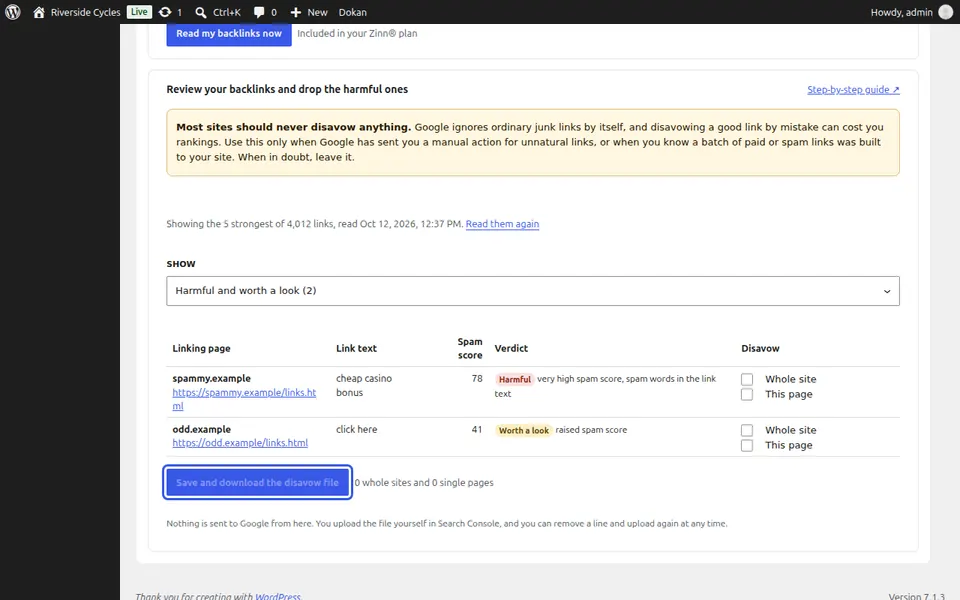Open the comments bubble icon
The width and height of the screenshot is (960, 600).
pos(259,12)
